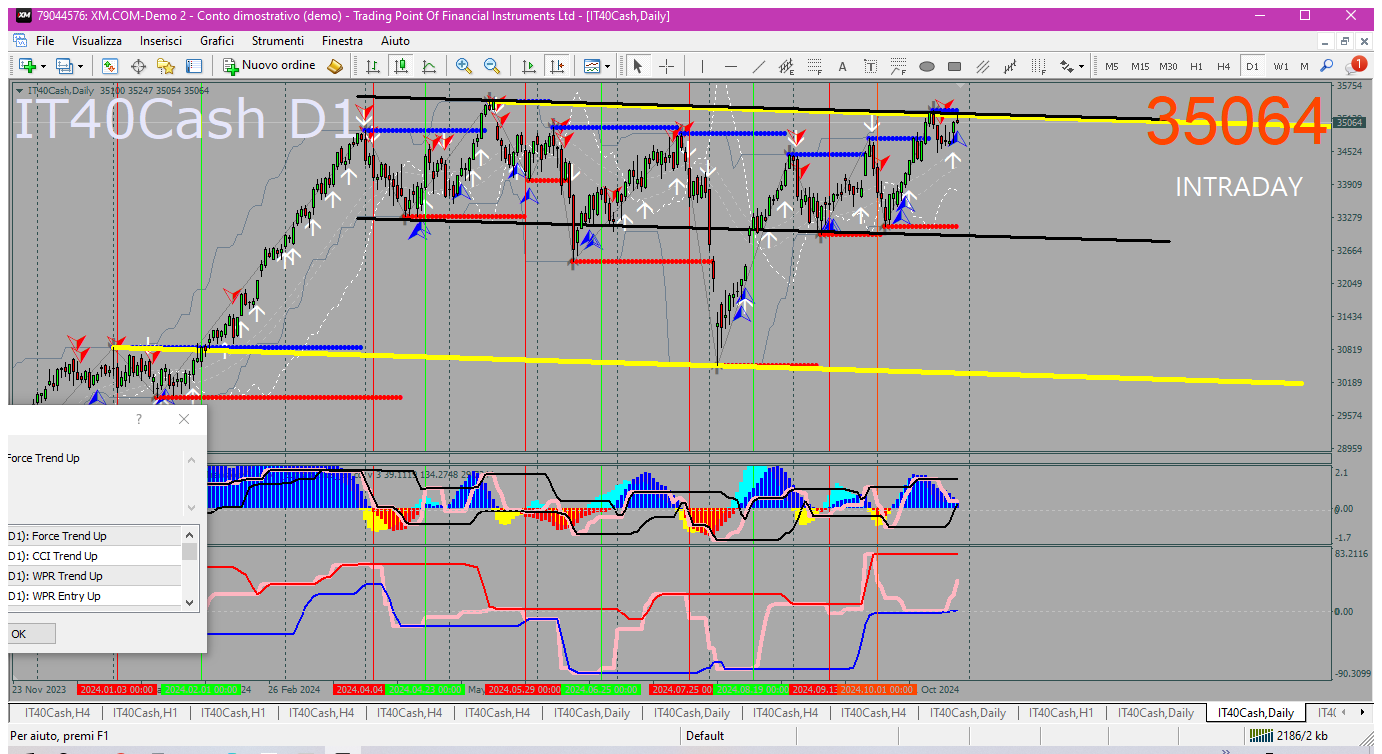This screenshot has height=754, width=1382.
Task: Open the chat notifications bubble
Action: click(x=1355, y=66)
